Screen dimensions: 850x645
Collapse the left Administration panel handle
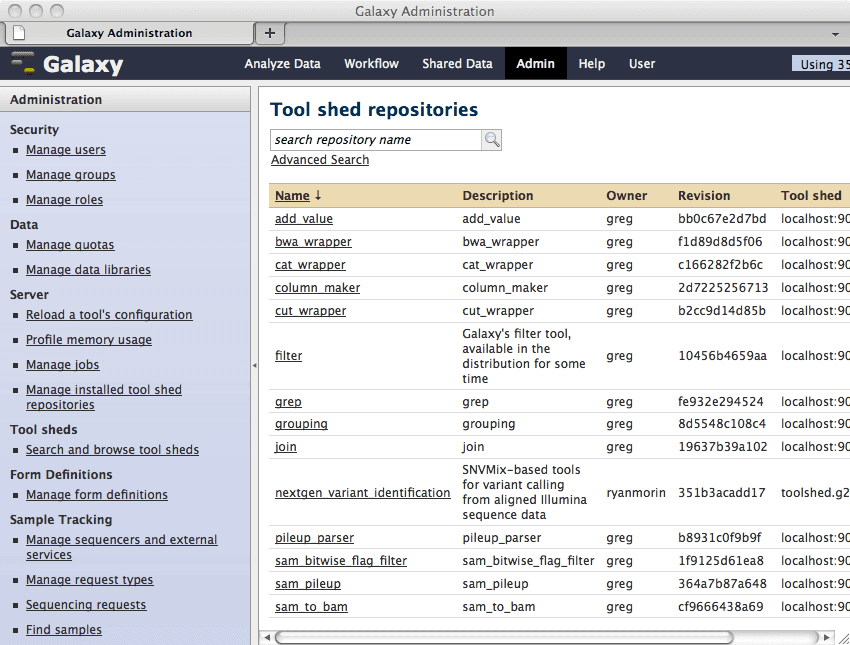(254, 366)
